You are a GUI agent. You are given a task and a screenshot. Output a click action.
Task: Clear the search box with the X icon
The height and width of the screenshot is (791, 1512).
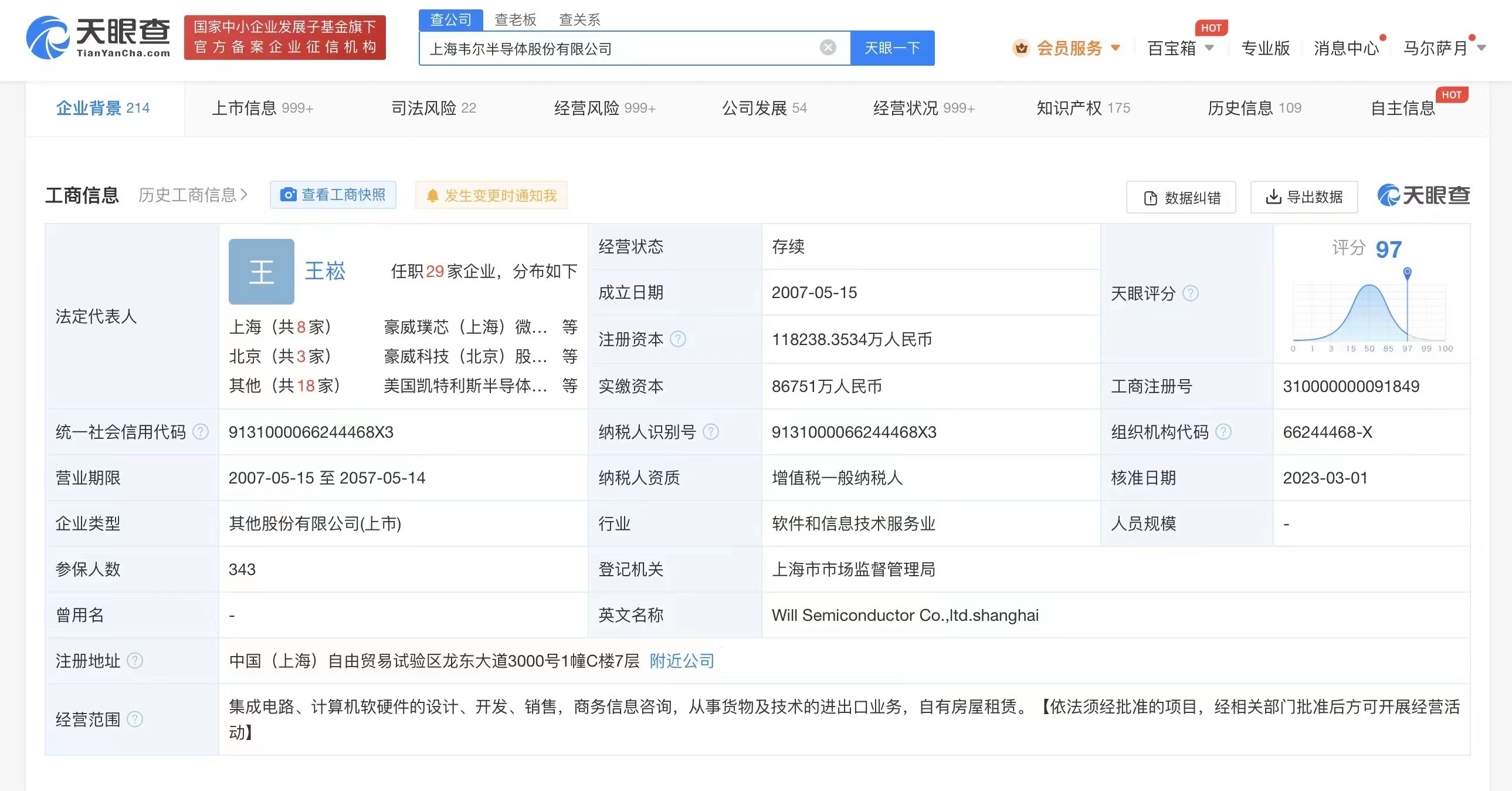coord(827,48)
